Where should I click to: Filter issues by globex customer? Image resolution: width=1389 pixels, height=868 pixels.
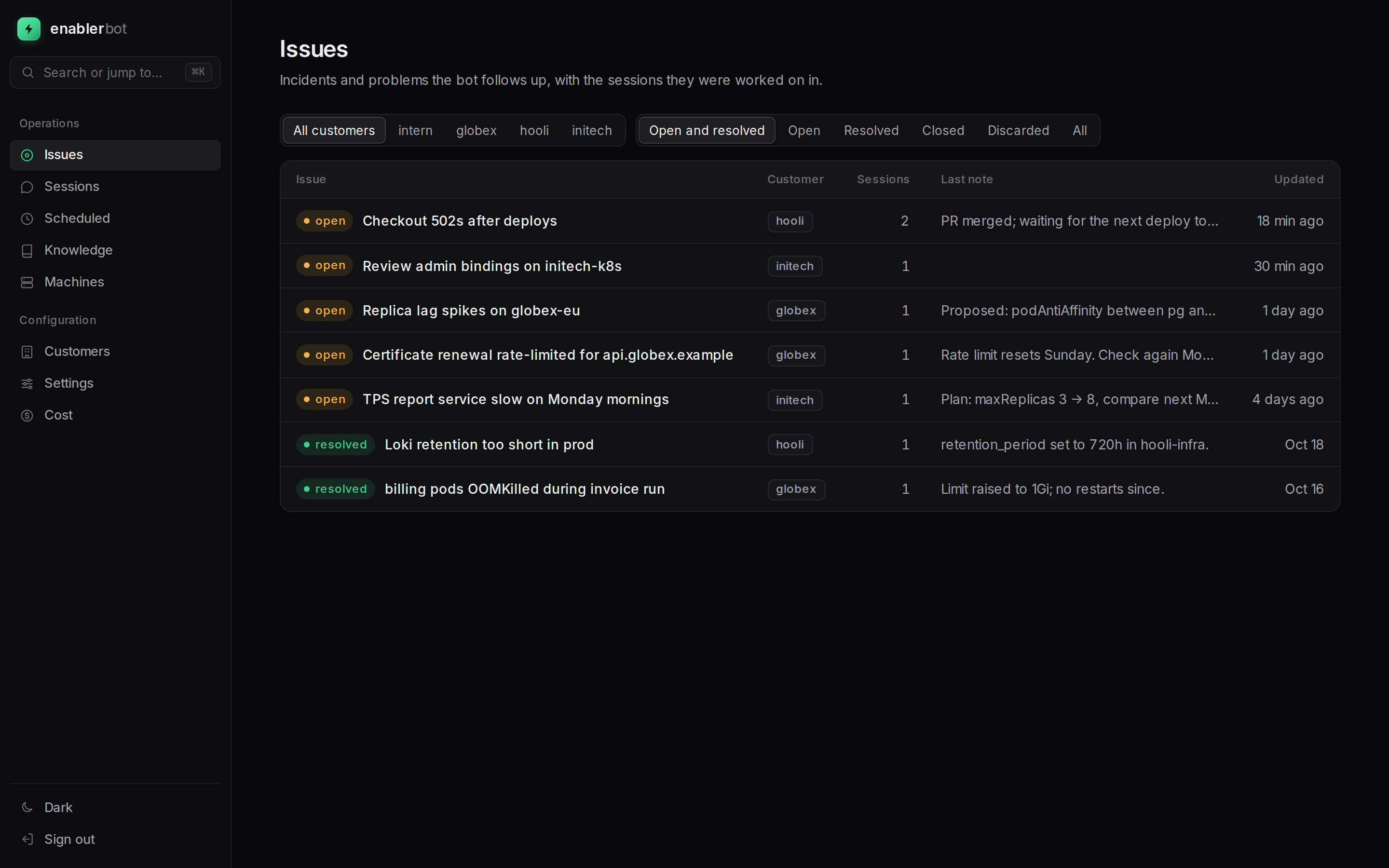point(476,130)
